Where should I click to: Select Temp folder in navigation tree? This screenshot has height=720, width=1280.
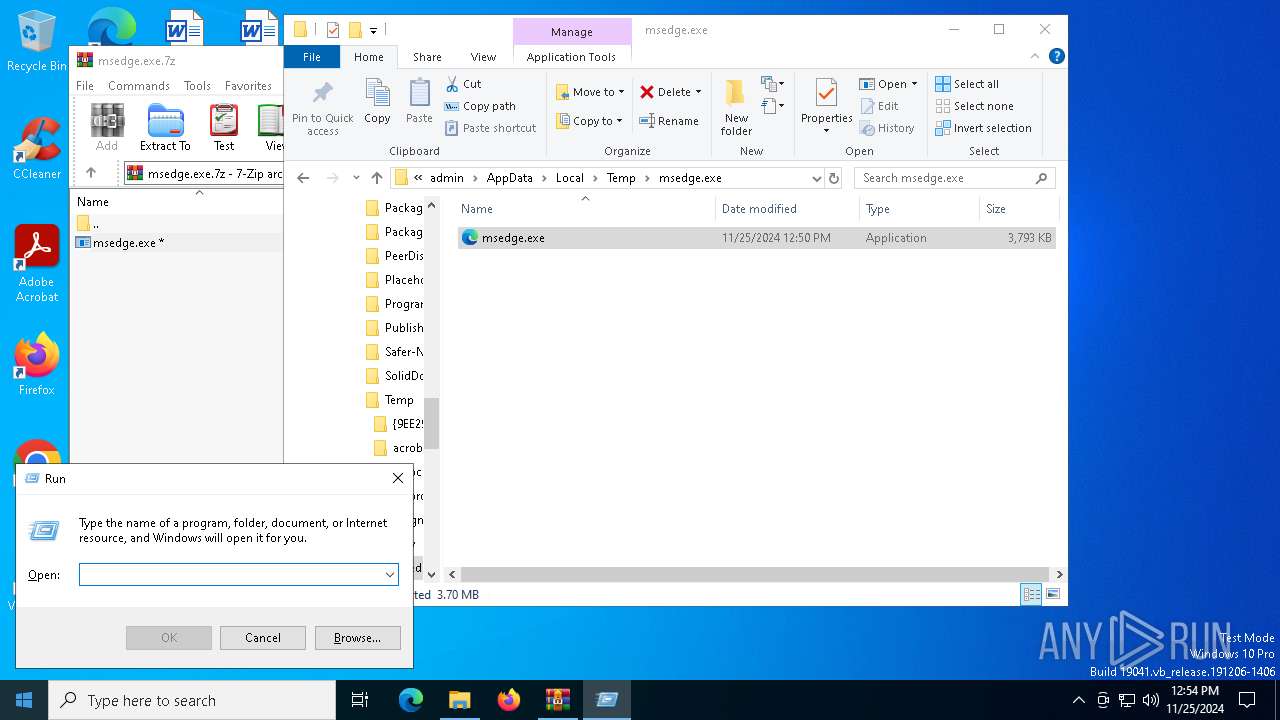click(399, 400)
